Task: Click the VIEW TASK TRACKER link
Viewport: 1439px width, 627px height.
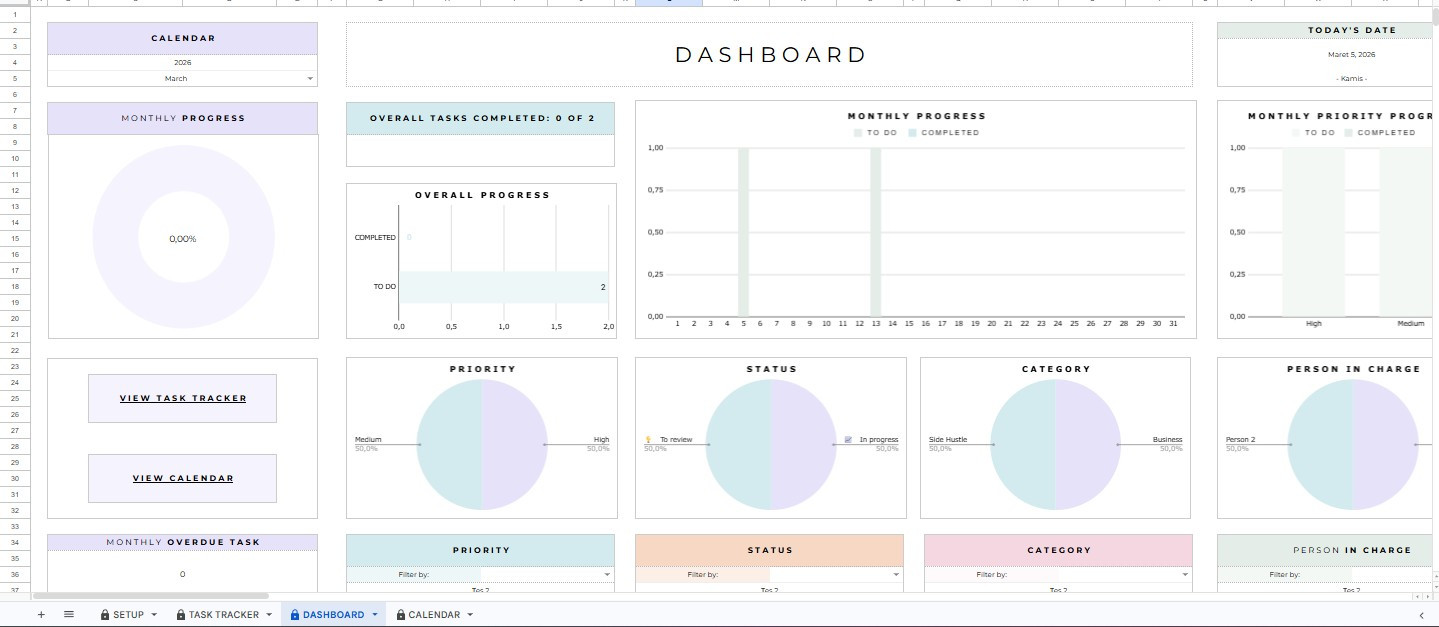Action: [183, 398]
